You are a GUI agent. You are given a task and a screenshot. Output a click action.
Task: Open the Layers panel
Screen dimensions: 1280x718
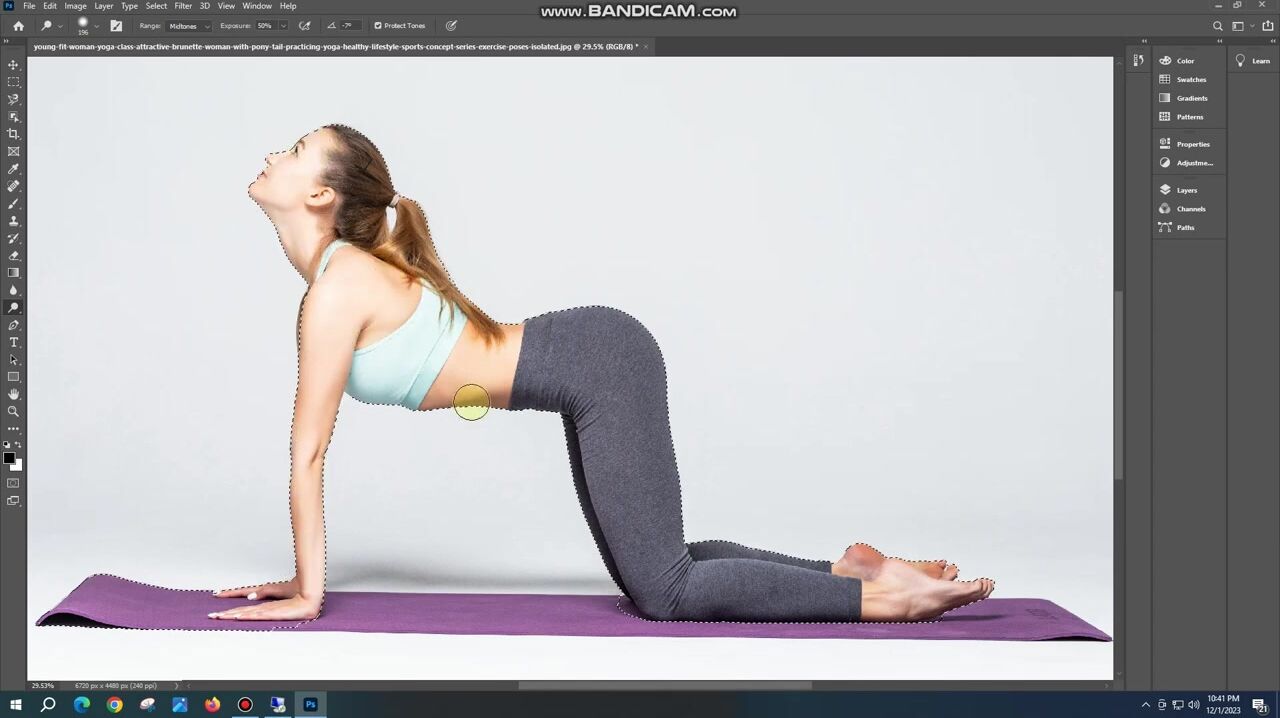1186,190
